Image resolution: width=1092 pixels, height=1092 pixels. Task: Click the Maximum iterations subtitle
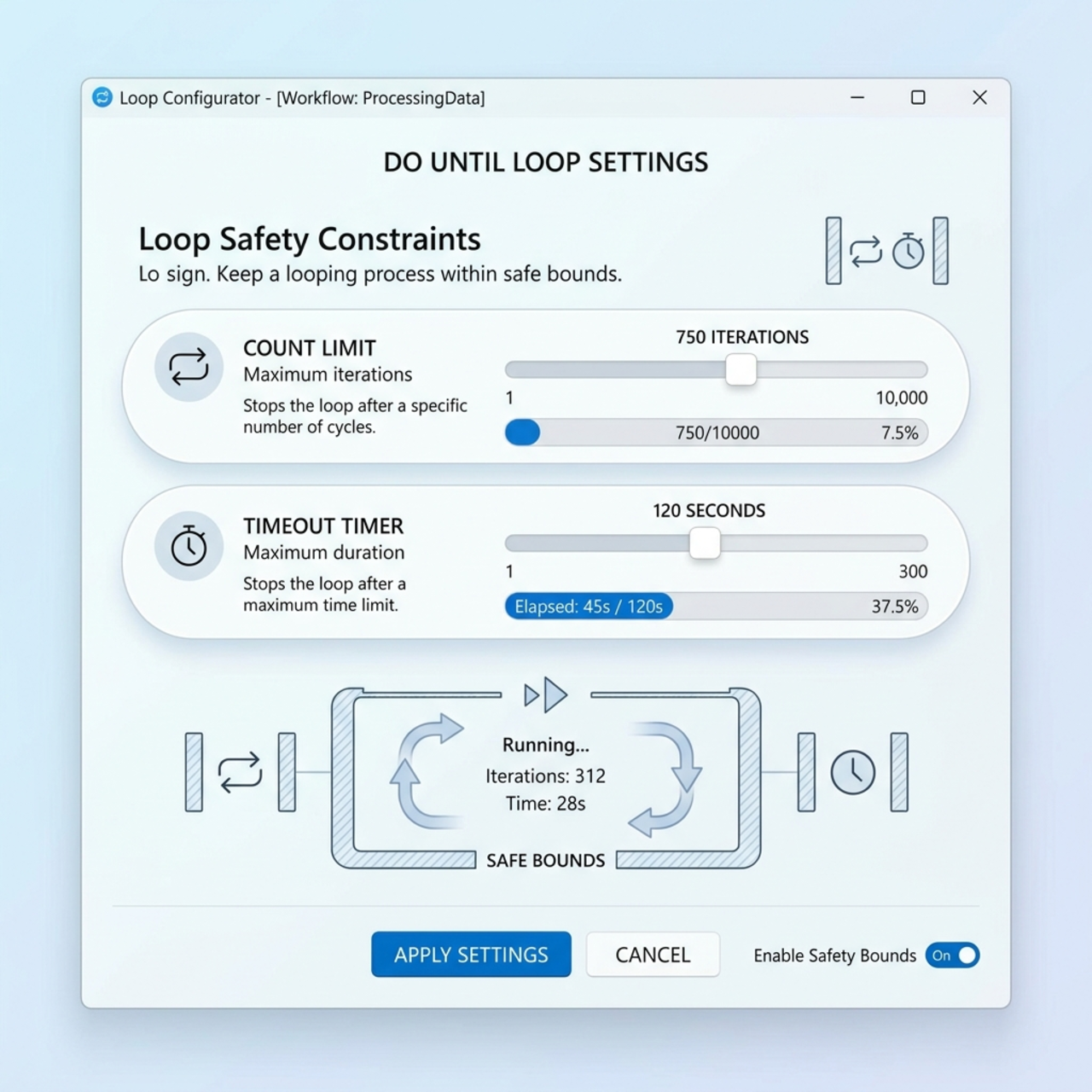[328, 375]
